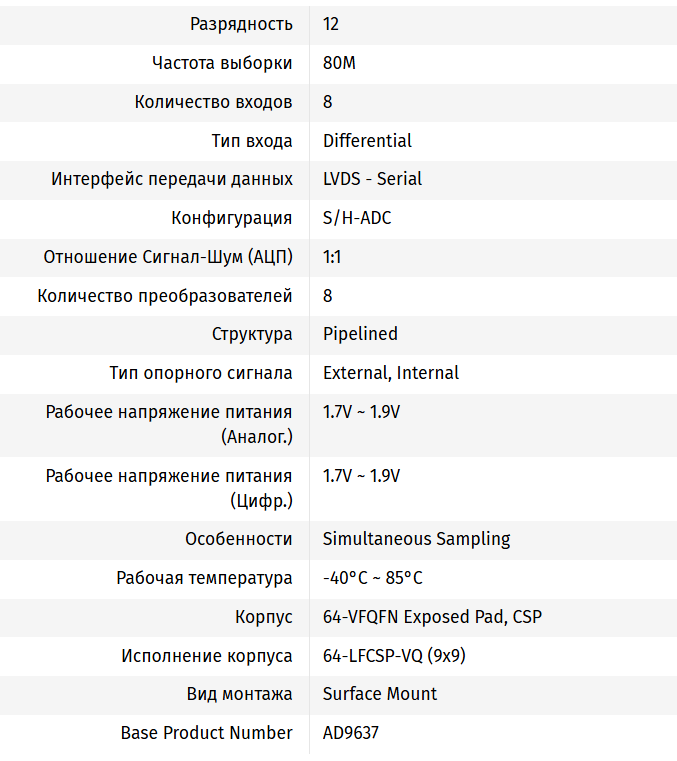Select the "80M" sampling rate value
Viewport: 677px width, 761px height.
coord(339,63)
